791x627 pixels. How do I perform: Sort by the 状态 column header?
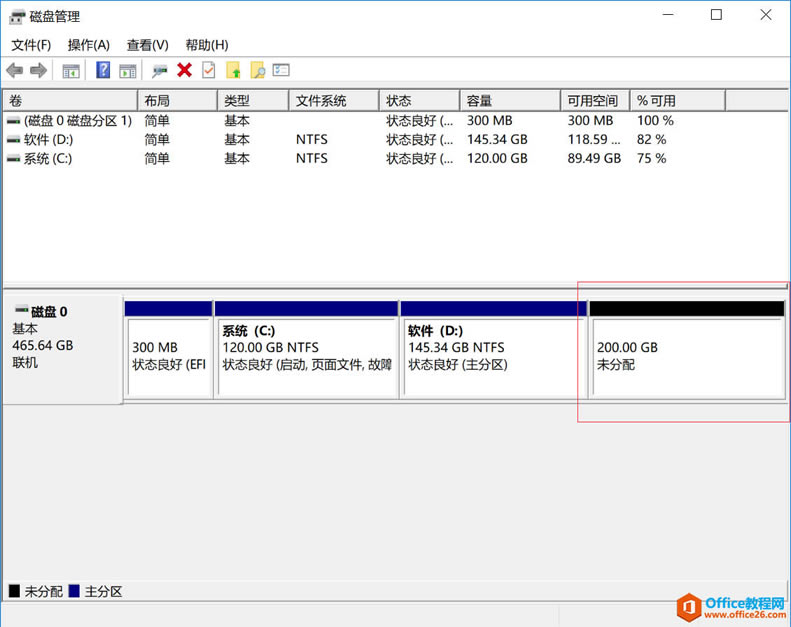420,100
